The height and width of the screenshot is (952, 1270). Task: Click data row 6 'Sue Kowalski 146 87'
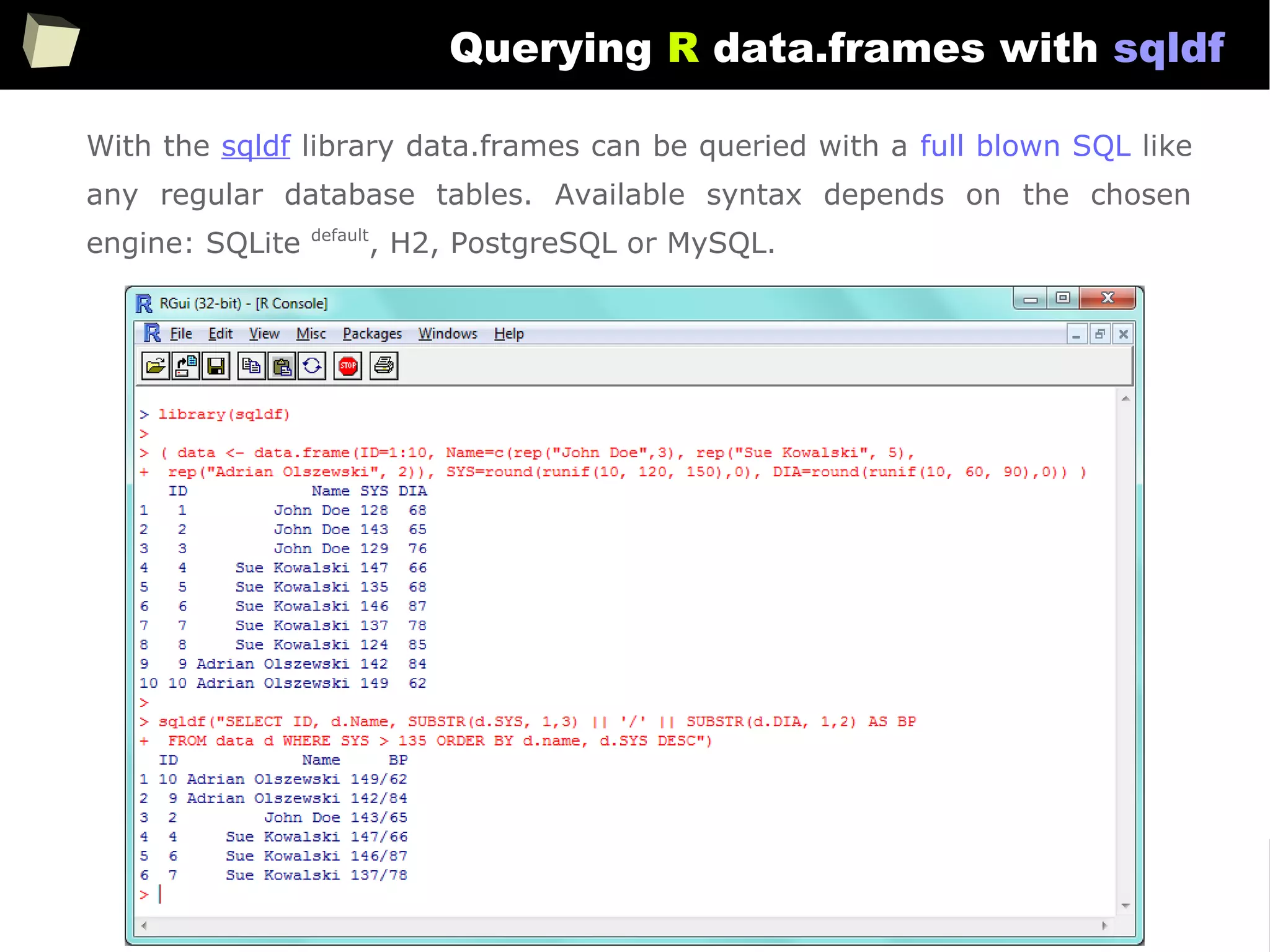(x=283, y=607)
